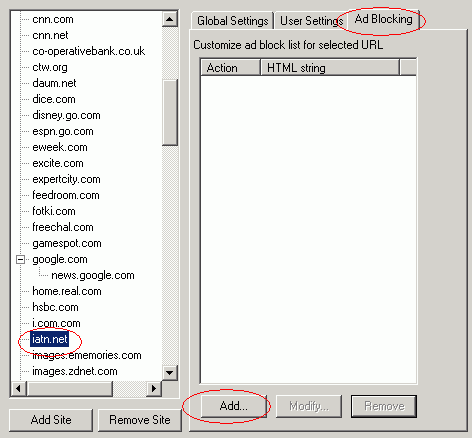Select i.com.com in the site tree
This screenshot has height=438, width=472.
pos(56,323)
